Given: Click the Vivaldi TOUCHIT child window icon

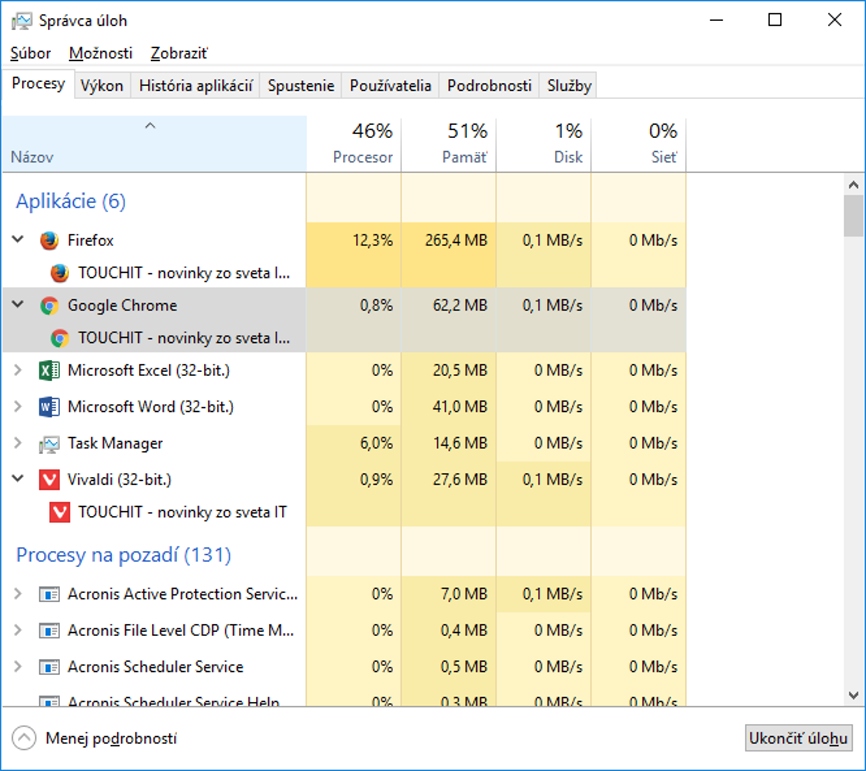Looking at the screenshot, I should click(x=60, y=512).
